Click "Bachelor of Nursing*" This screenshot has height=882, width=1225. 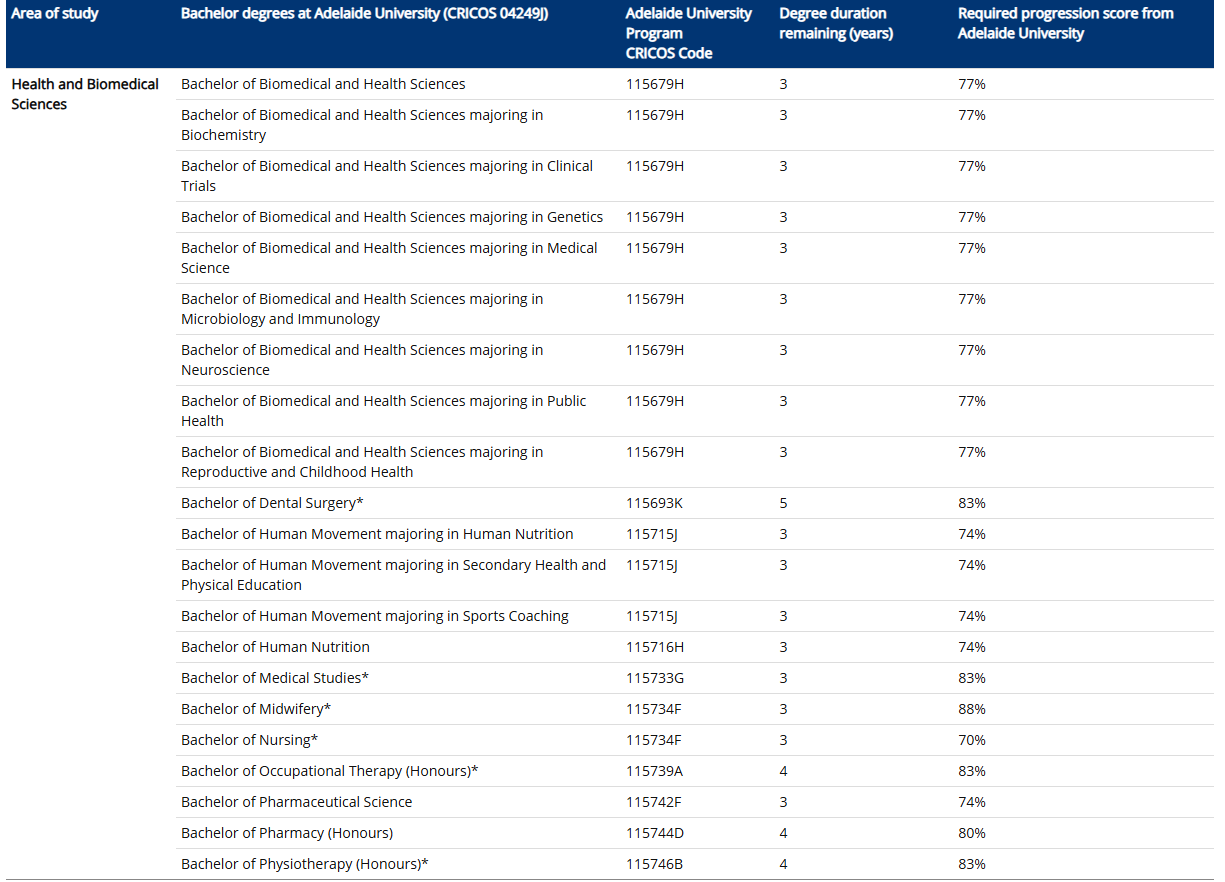click(x=249, y=740)
